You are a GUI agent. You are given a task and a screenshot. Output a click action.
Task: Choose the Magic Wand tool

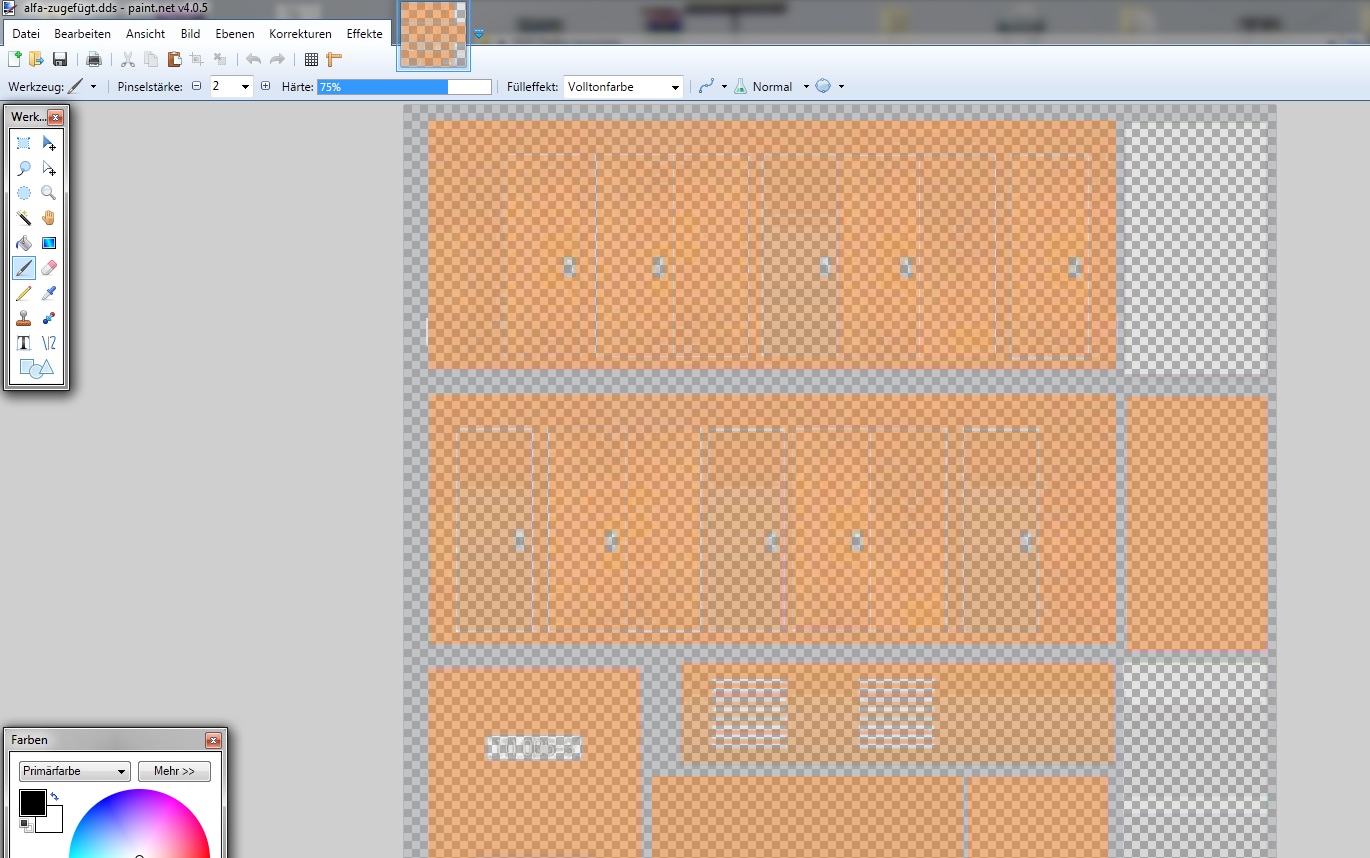tap(24, 218)
